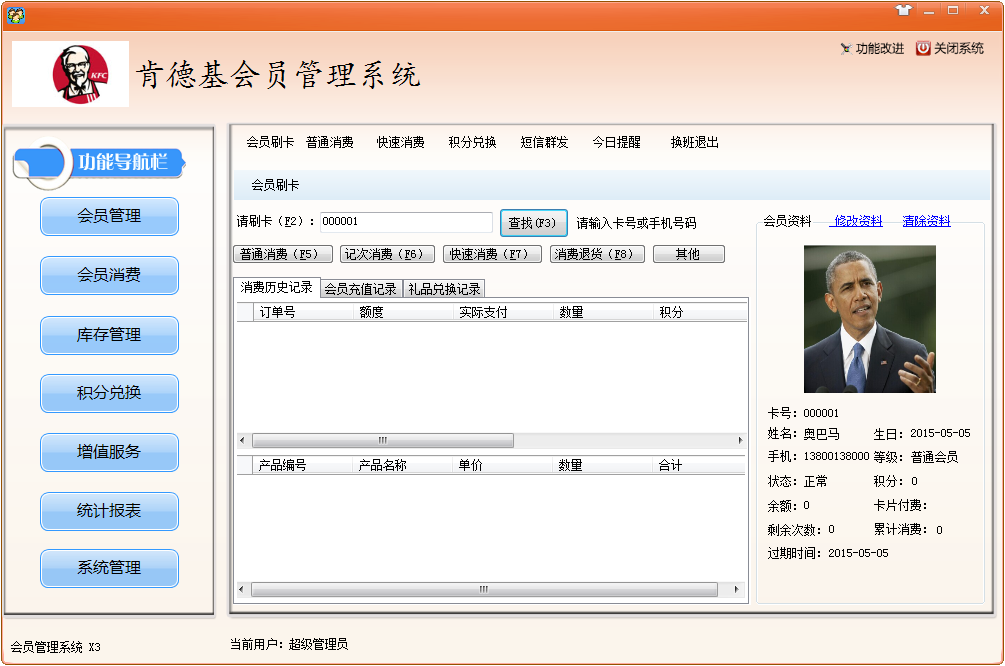Click the 功能改进 text link
The width and height of the screenshot is (1005, 666).
[x=880, y=49]
